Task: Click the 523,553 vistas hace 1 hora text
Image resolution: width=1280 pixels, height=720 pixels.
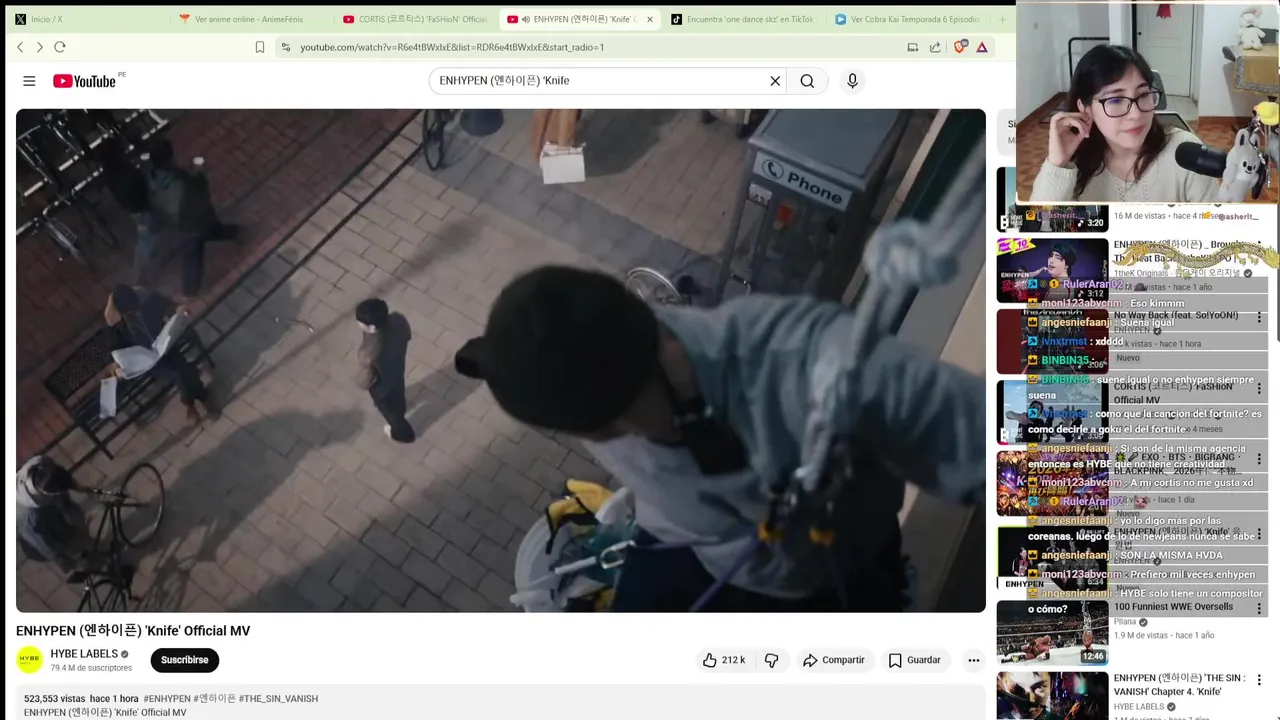Action: (81, 699)
